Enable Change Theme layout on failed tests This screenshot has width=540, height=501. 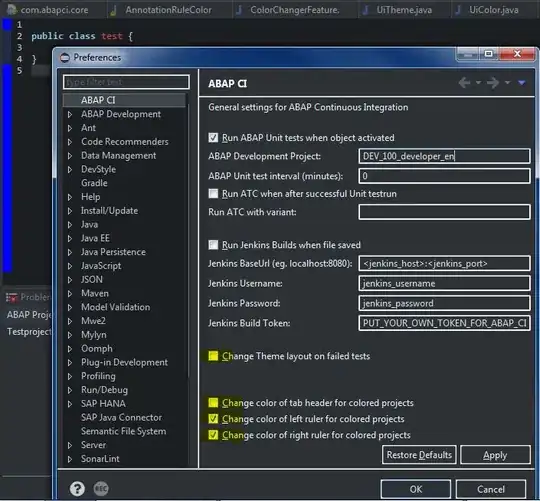213,356
